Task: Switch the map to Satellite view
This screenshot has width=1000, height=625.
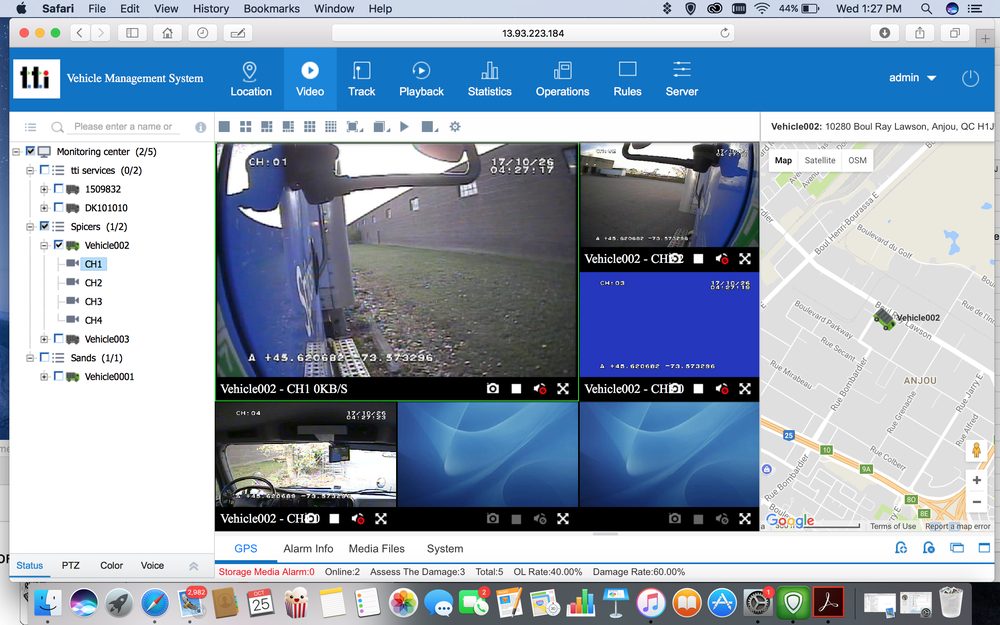Action: click(x=820, y=160)
